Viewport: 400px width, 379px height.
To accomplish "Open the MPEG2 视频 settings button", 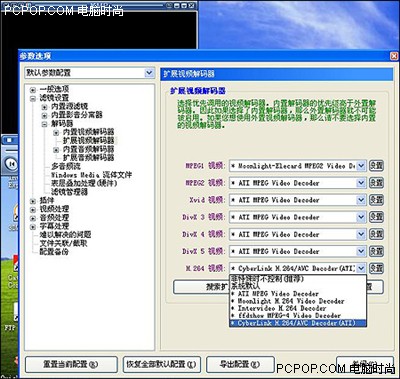I will pyautogui.click(x=376, y=183).
